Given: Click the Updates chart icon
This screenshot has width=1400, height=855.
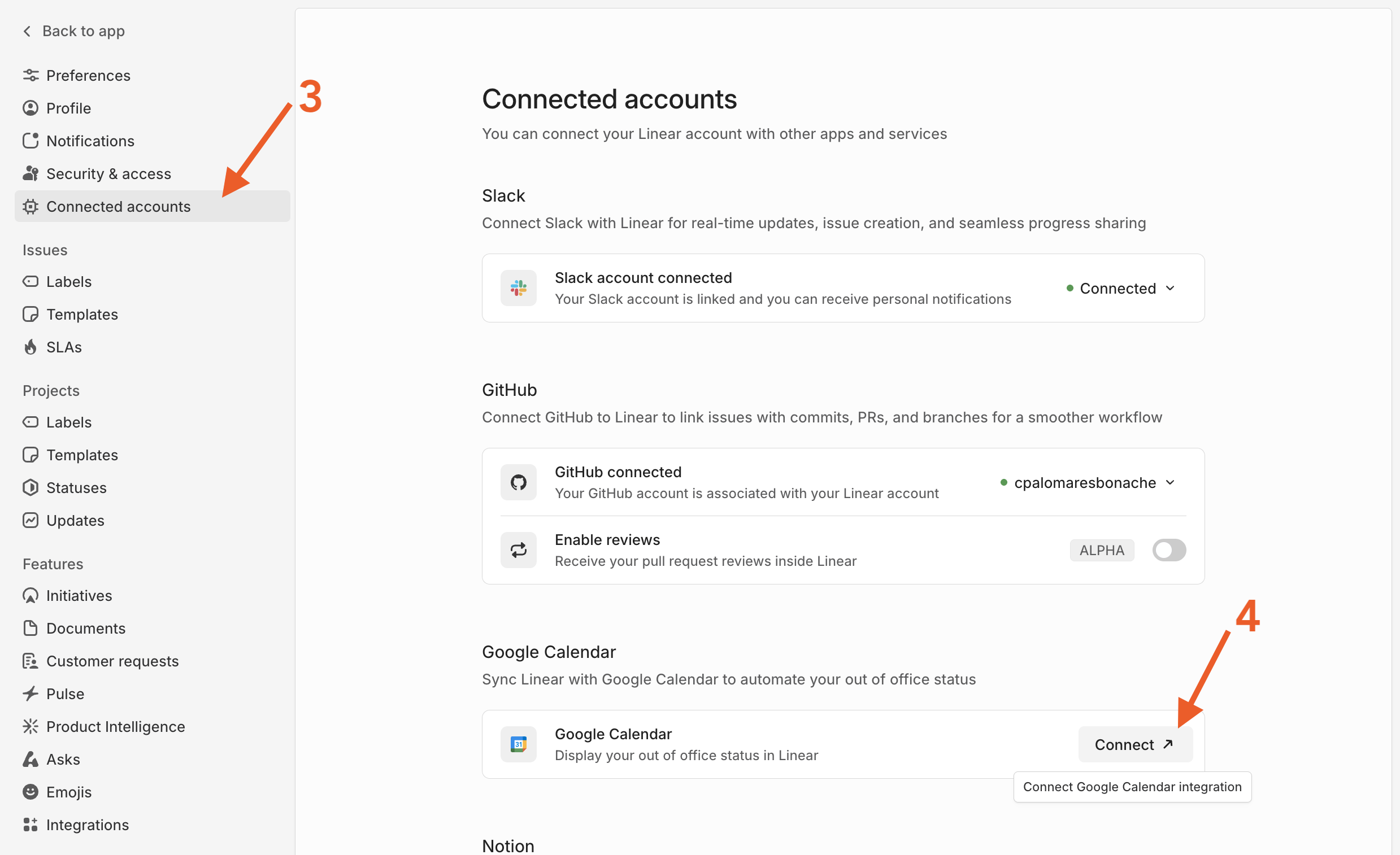Looking at the screenshot, I should (x=31, y=520).
